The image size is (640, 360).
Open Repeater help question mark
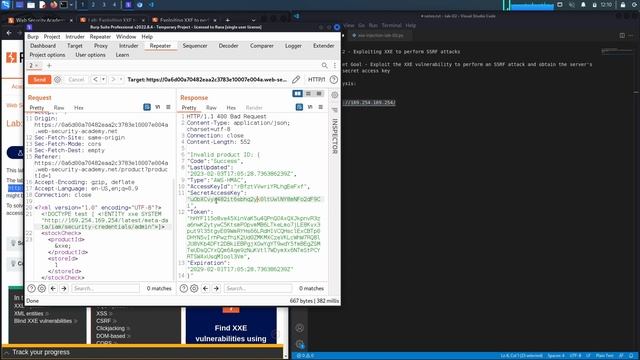point(334,80)
